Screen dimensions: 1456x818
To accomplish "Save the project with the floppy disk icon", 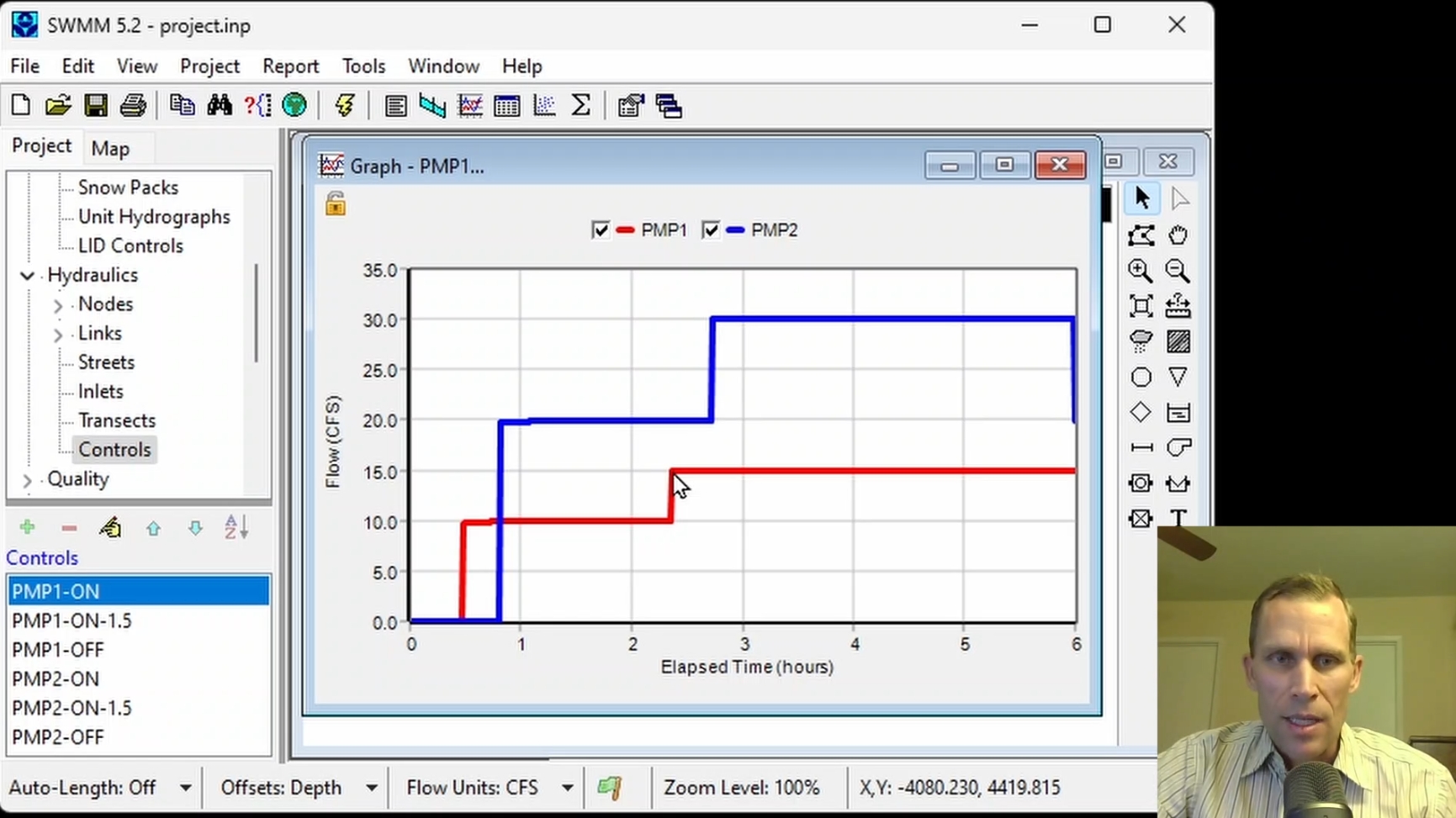I will (95, 105).
